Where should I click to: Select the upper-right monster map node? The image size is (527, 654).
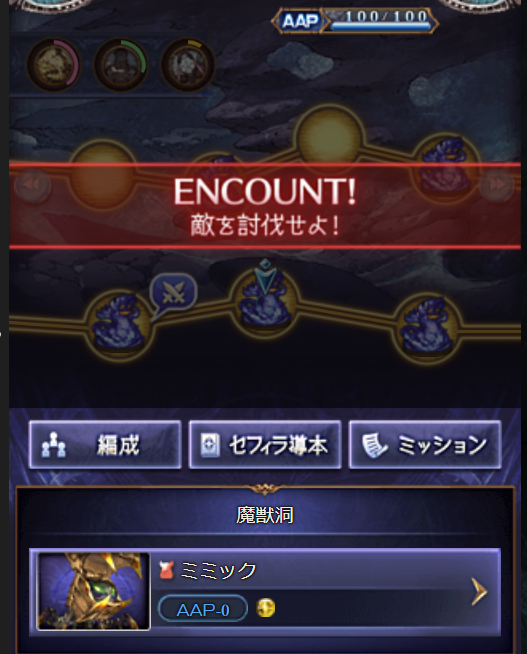tap(444, 167)
